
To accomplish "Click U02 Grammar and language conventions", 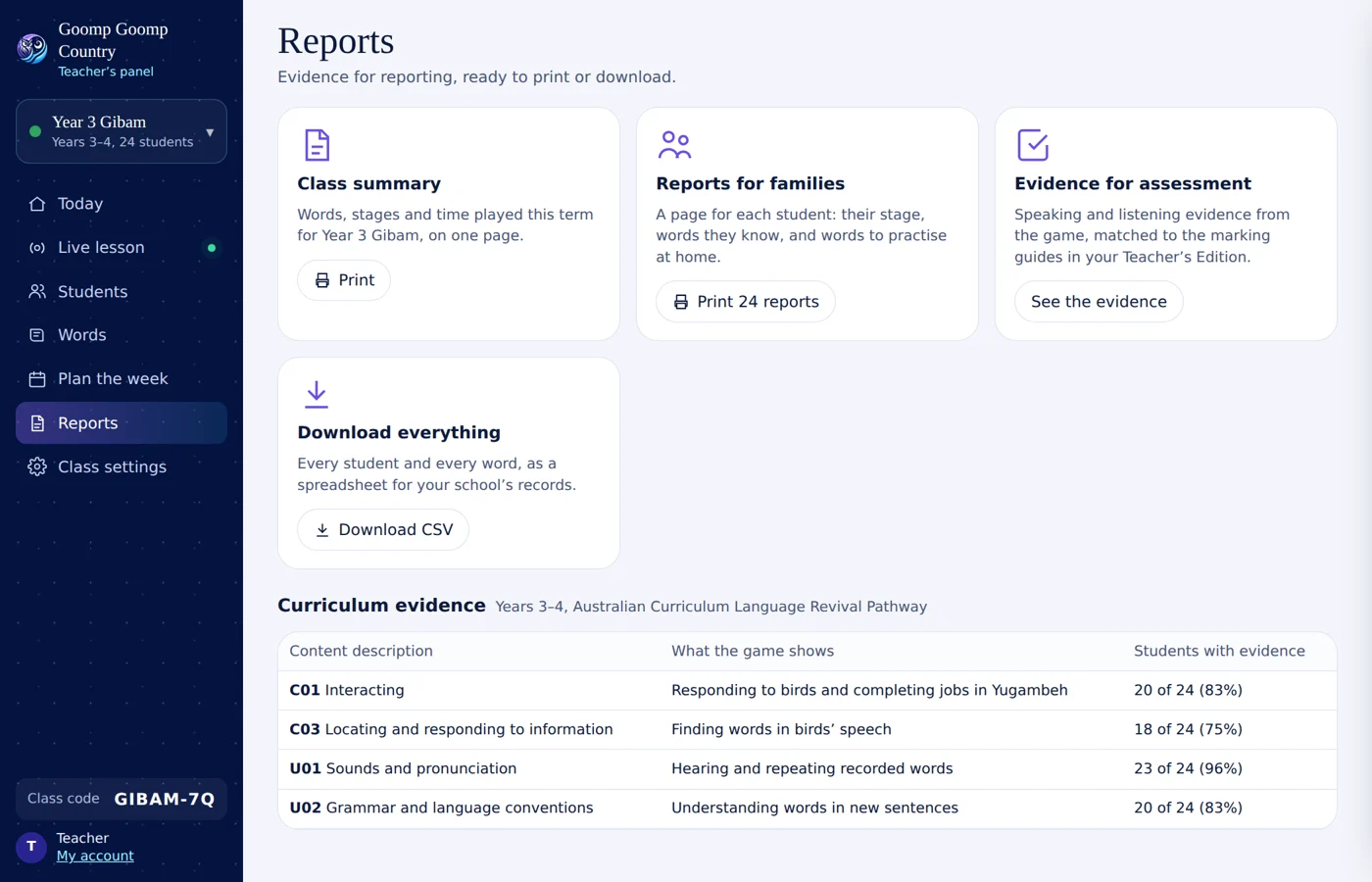I will [442, 808].
